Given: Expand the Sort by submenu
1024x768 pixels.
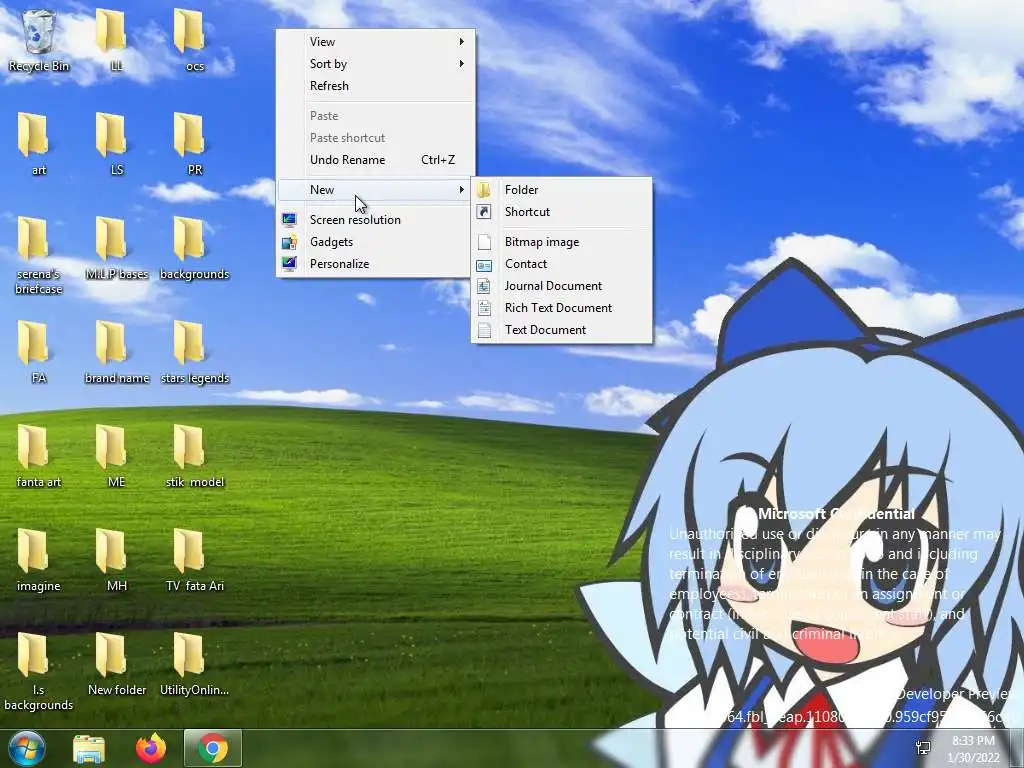Looking at the screenshot, I should tap(376, 64).
